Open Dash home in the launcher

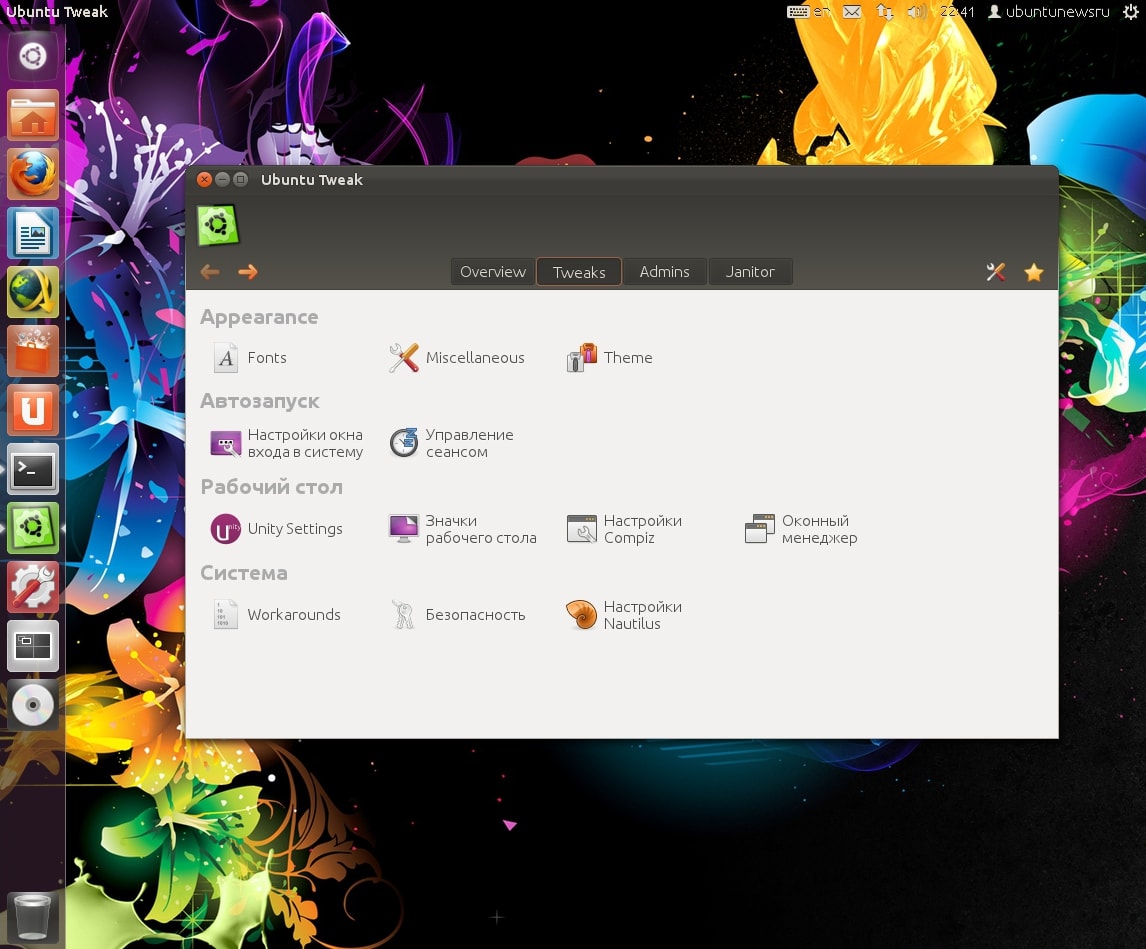click(32, 56)
